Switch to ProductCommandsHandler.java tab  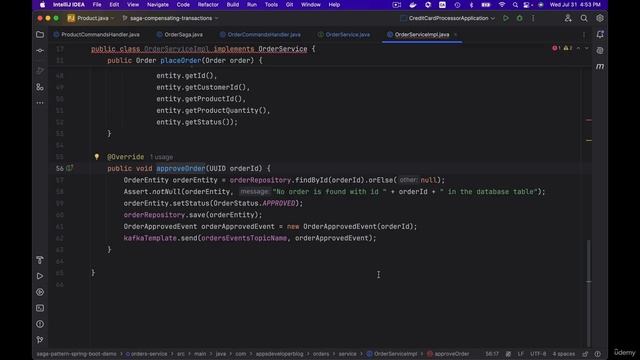click(x=97, y=35)
